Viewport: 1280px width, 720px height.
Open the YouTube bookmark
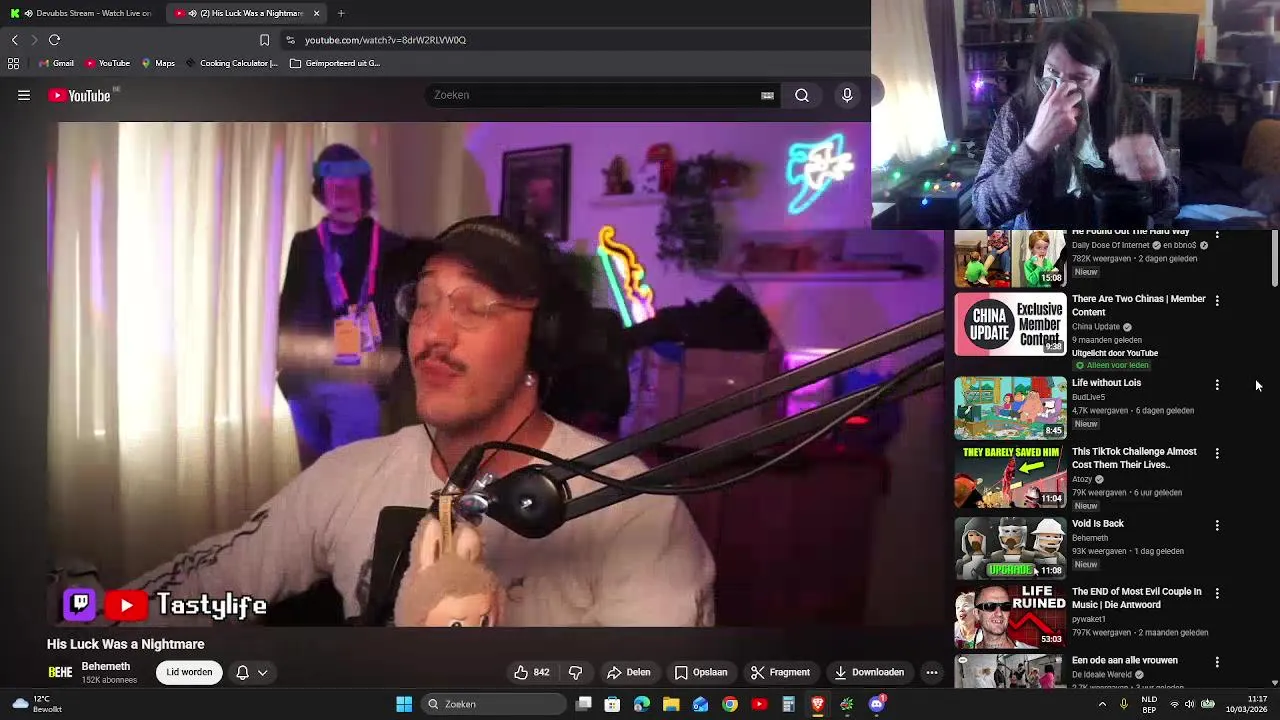pyautogui.click(x=107, y=63)
